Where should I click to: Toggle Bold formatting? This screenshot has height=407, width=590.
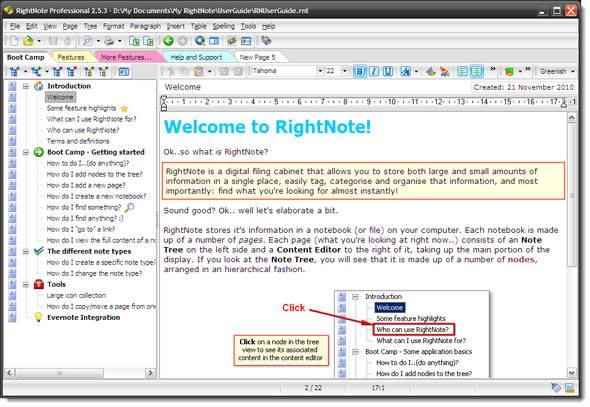click(360, 71)
